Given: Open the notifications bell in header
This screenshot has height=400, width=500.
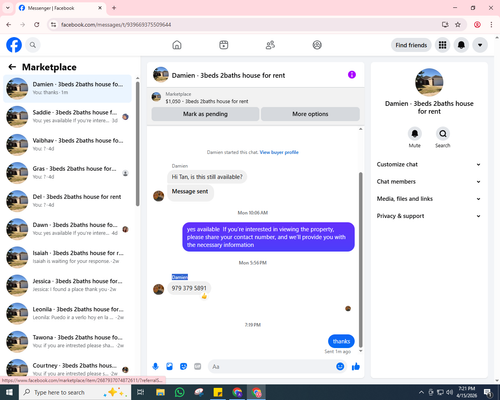Looking at the screenshot, I should 461,45.
